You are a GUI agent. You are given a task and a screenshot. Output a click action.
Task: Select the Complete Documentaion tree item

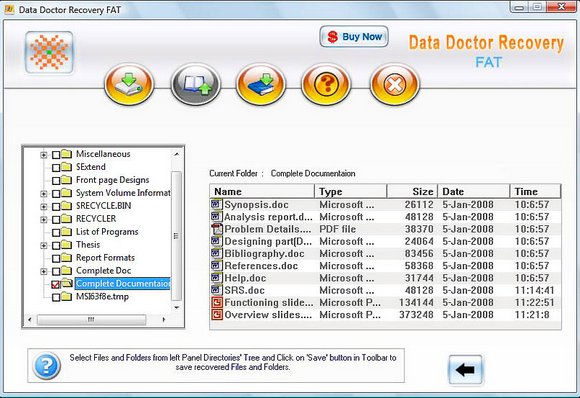tap(123, 284)
